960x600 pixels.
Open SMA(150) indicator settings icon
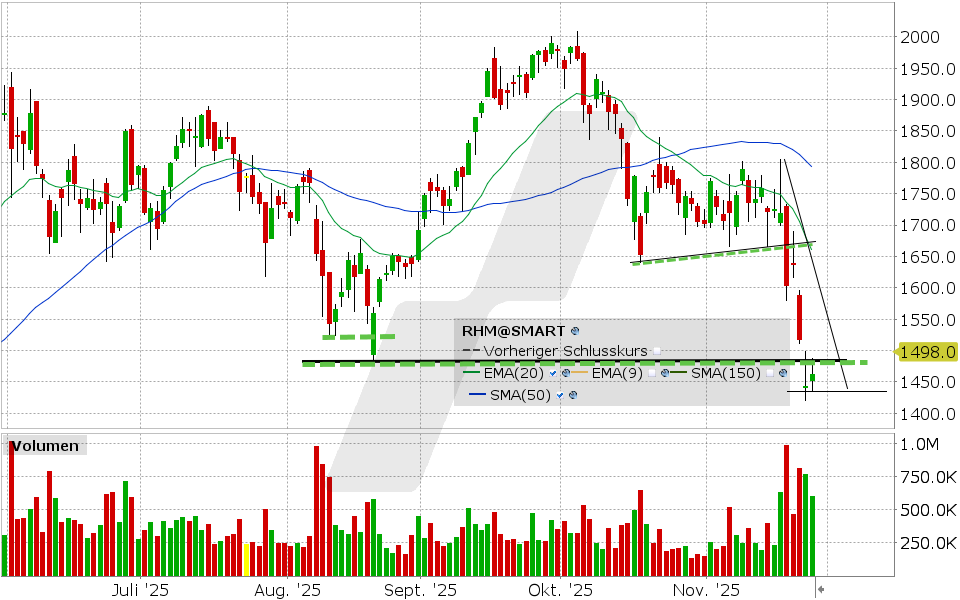[783, 372]
